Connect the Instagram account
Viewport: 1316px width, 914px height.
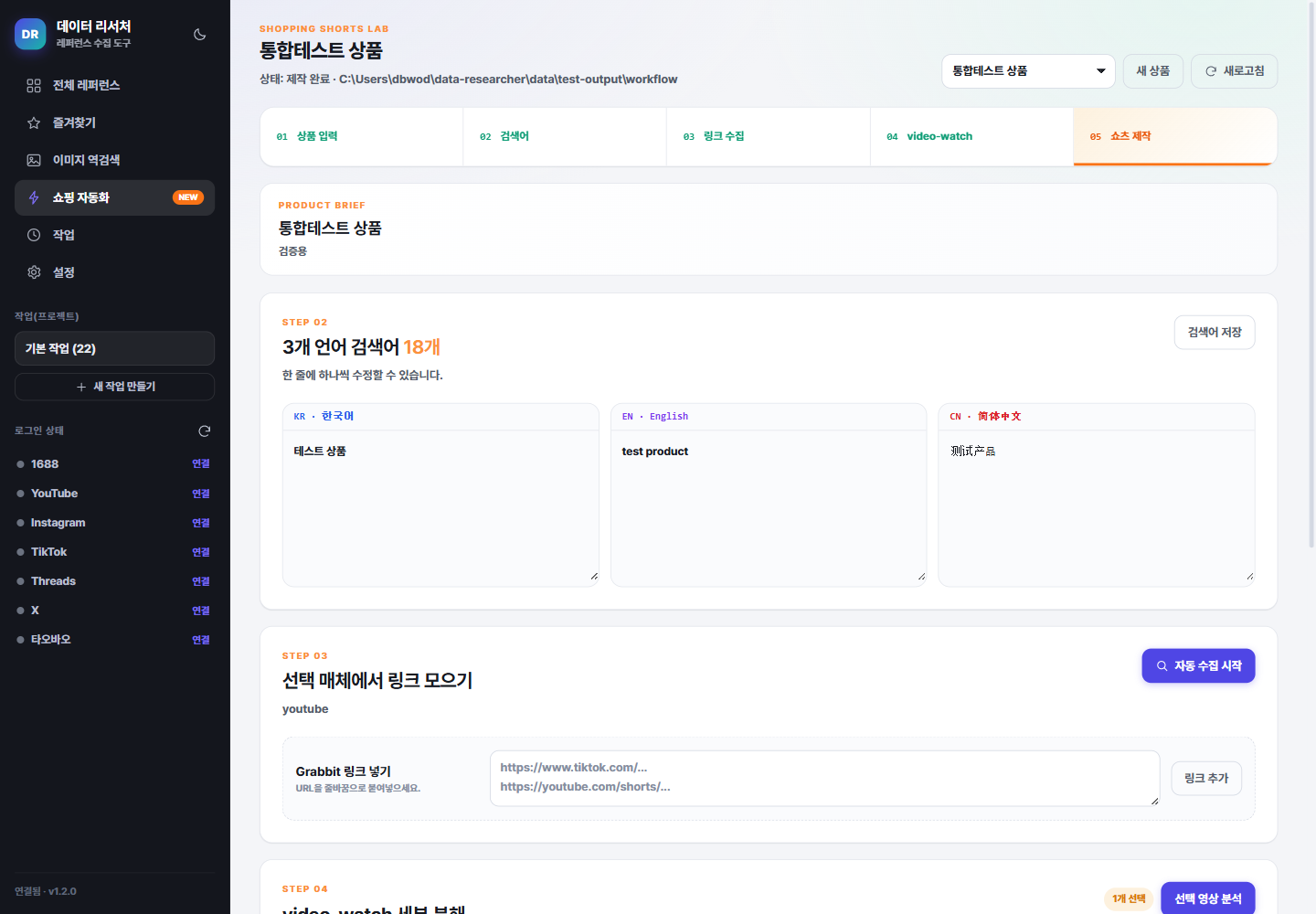(201, 523)
